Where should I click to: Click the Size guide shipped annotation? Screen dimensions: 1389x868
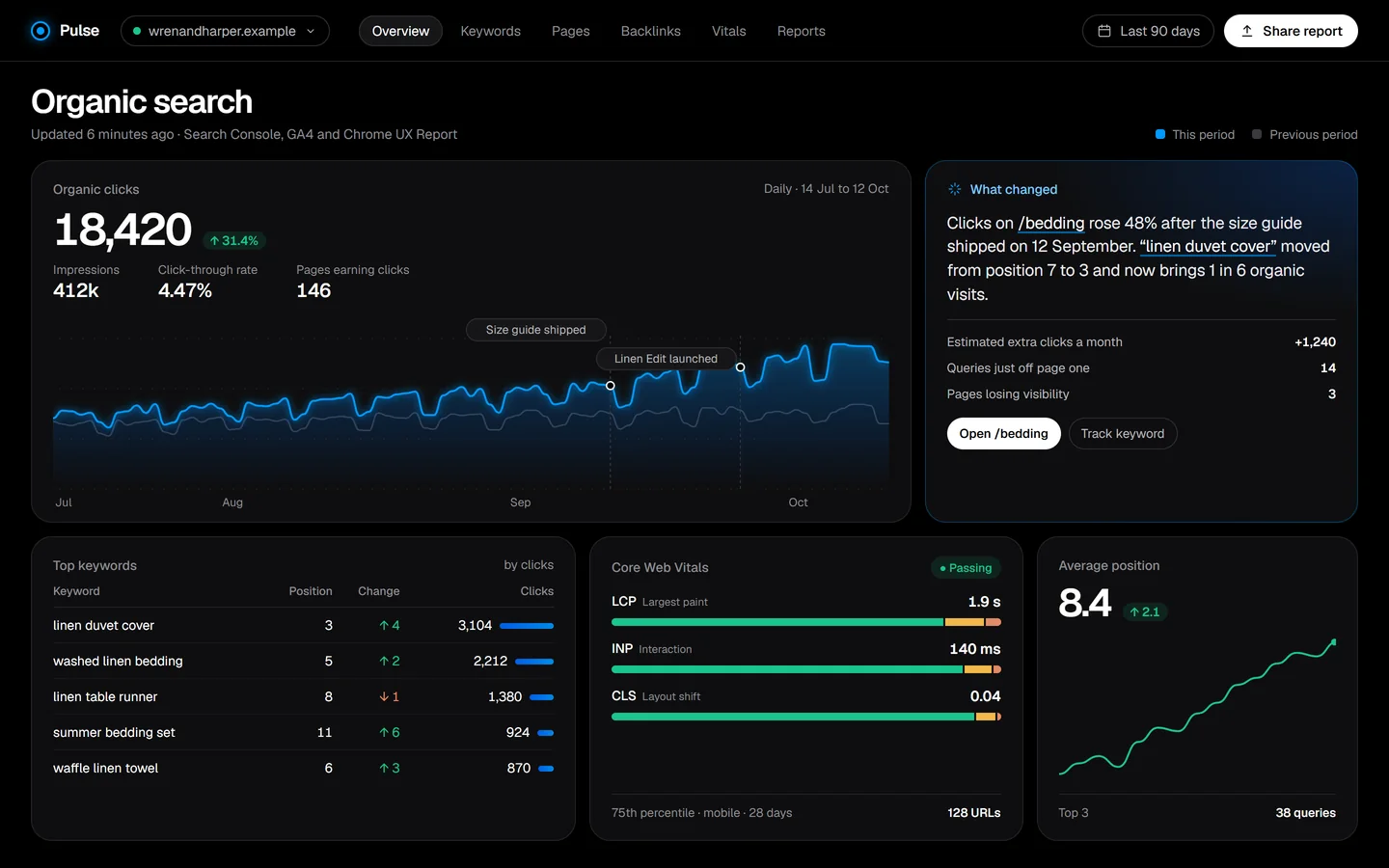(536, 330)
